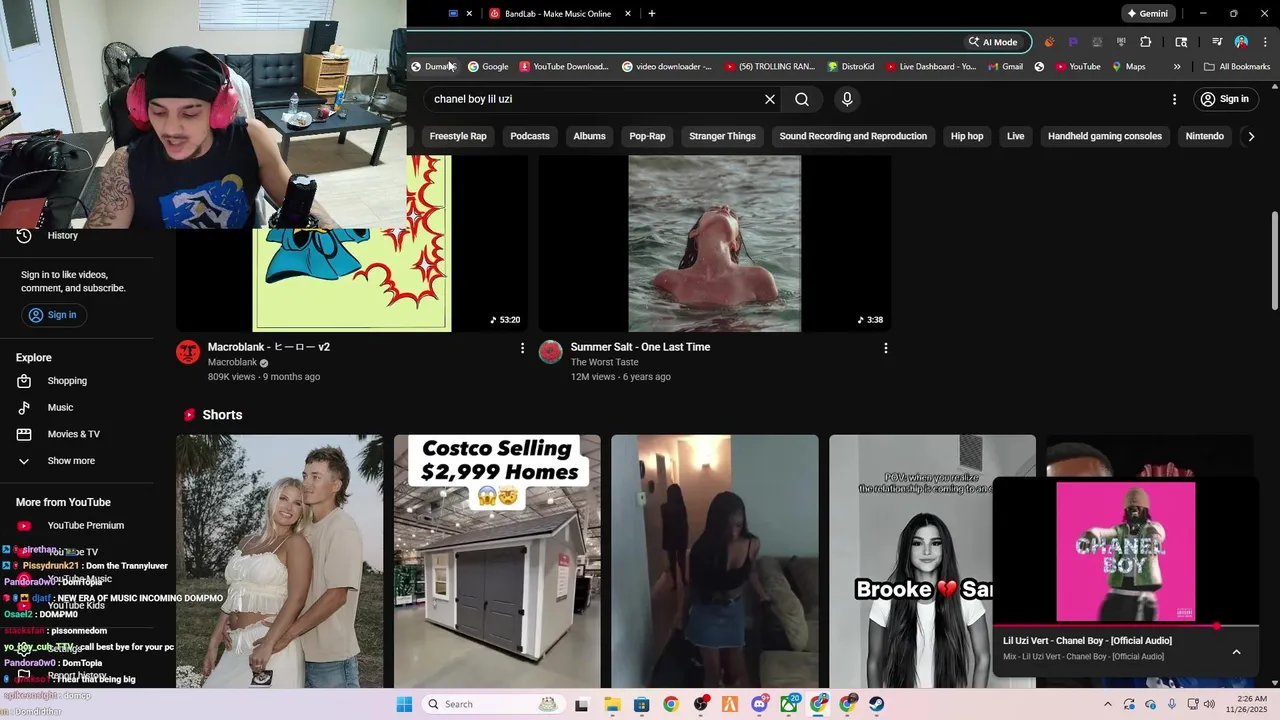Image resolution: width=1280 pixels, height=720 pixels.
Task: Open the Chrome profile avatar
Action: (1241, 42)
